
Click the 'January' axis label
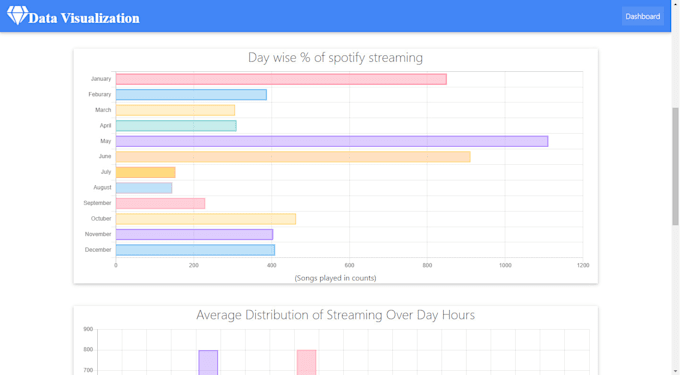coord(101,79)
